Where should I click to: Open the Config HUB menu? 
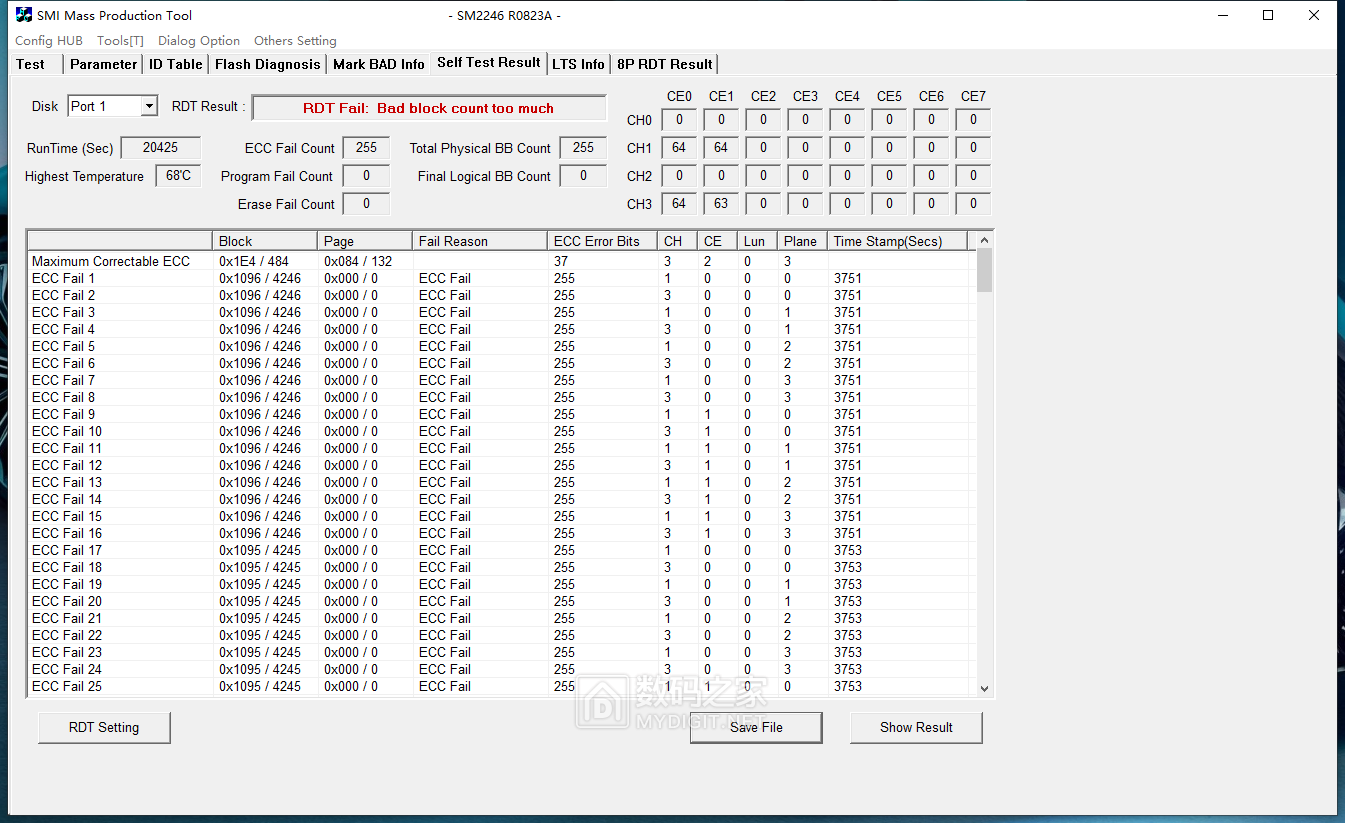(x=49, y=41)
